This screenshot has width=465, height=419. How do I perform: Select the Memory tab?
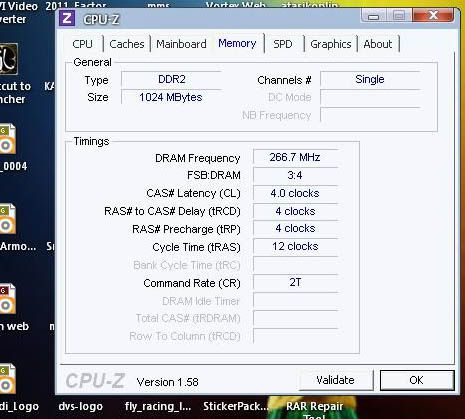tap(237, 43)
